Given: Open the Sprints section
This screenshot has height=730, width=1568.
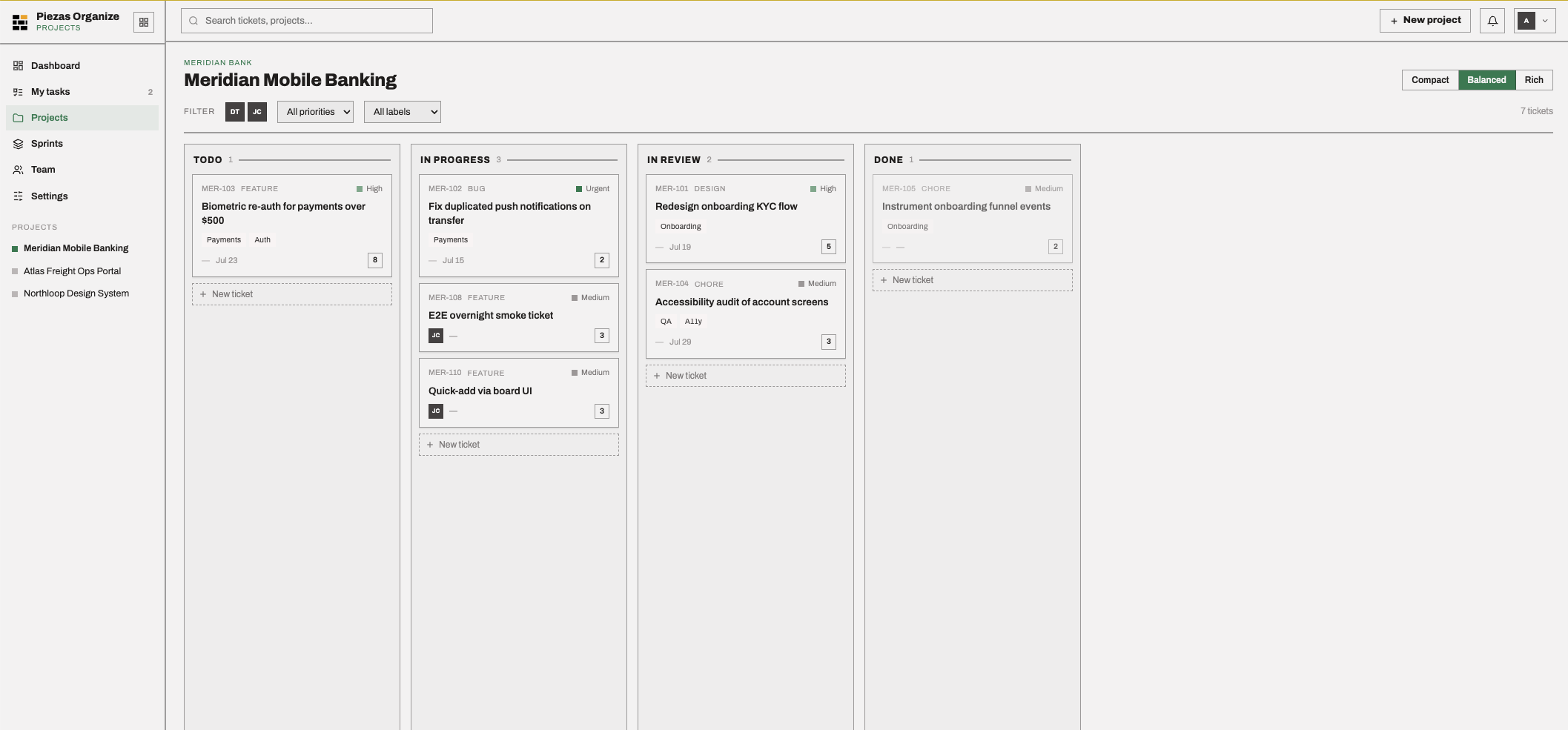Looking at the screenshot, I should (x=82, y=144).
